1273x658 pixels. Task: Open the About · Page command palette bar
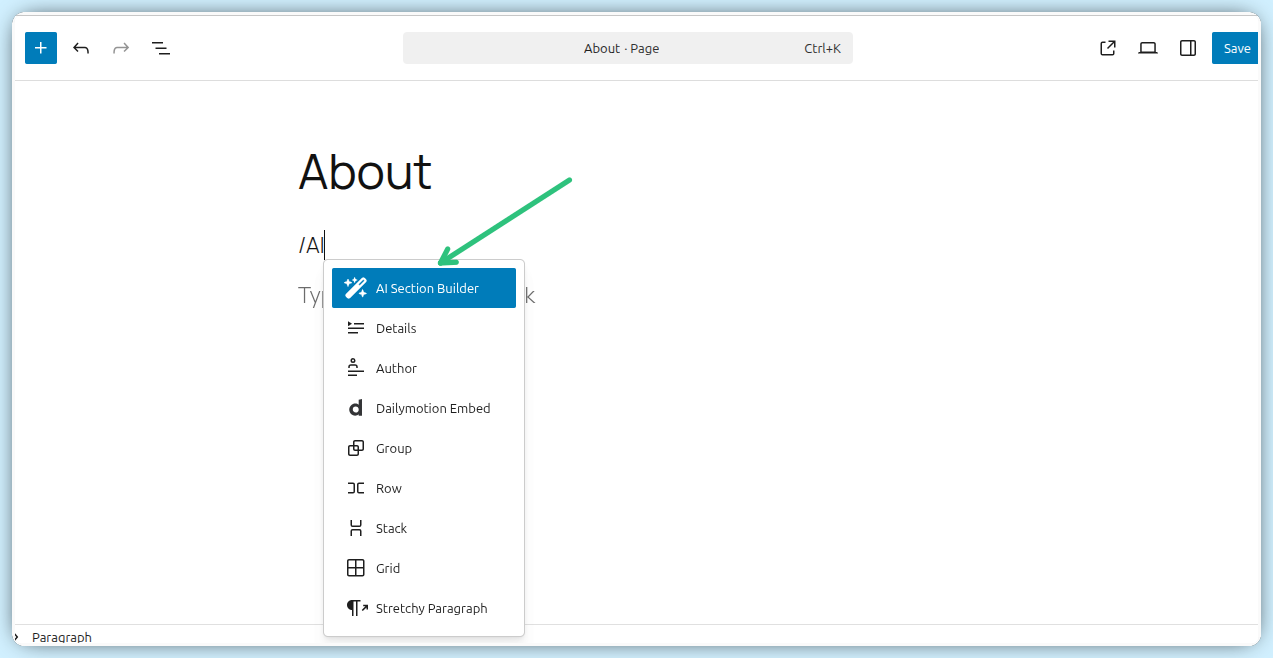(x=627, y=48)
